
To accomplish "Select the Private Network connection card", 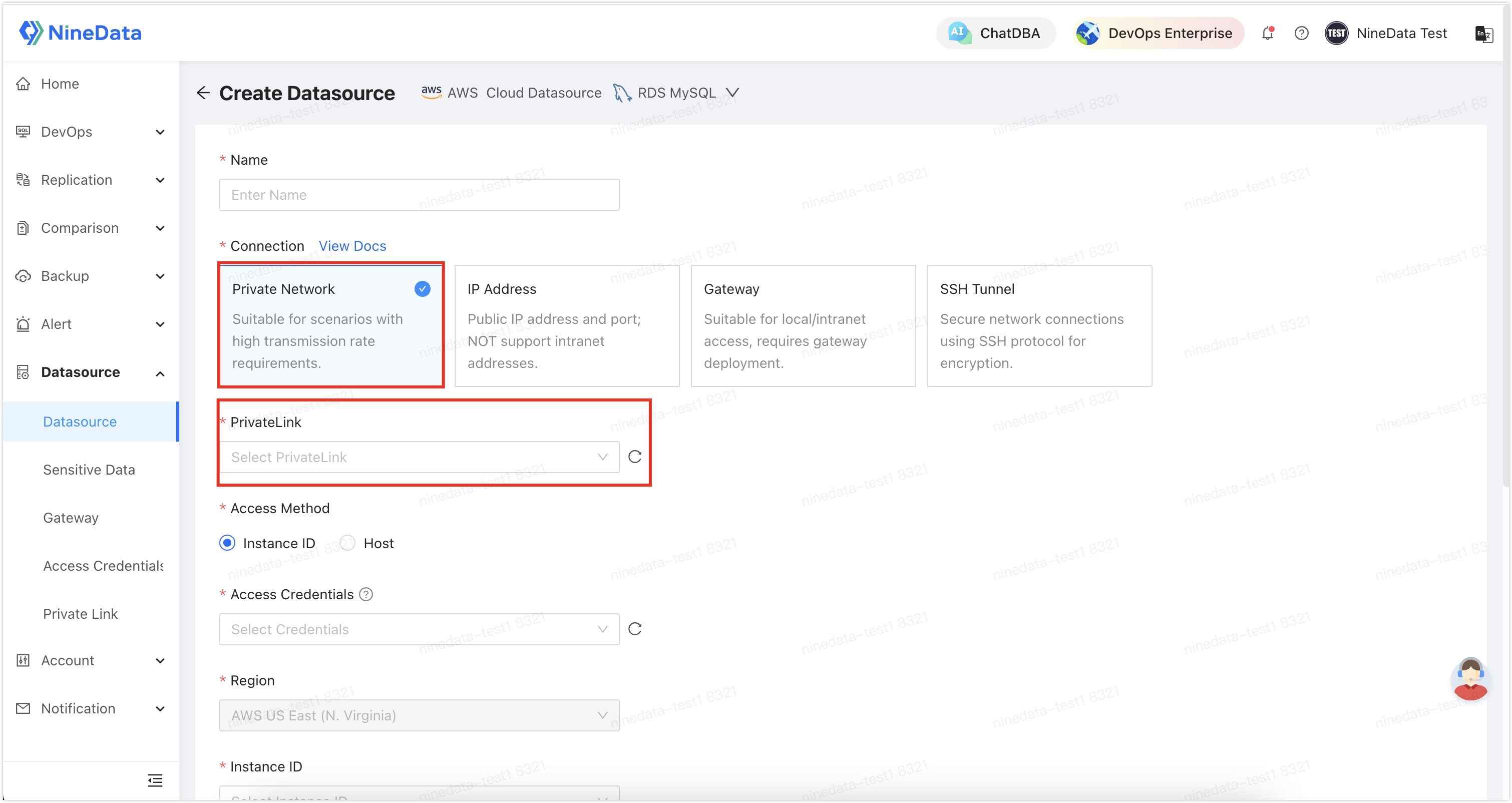I will pyautogui.click(x=331, y=325).
